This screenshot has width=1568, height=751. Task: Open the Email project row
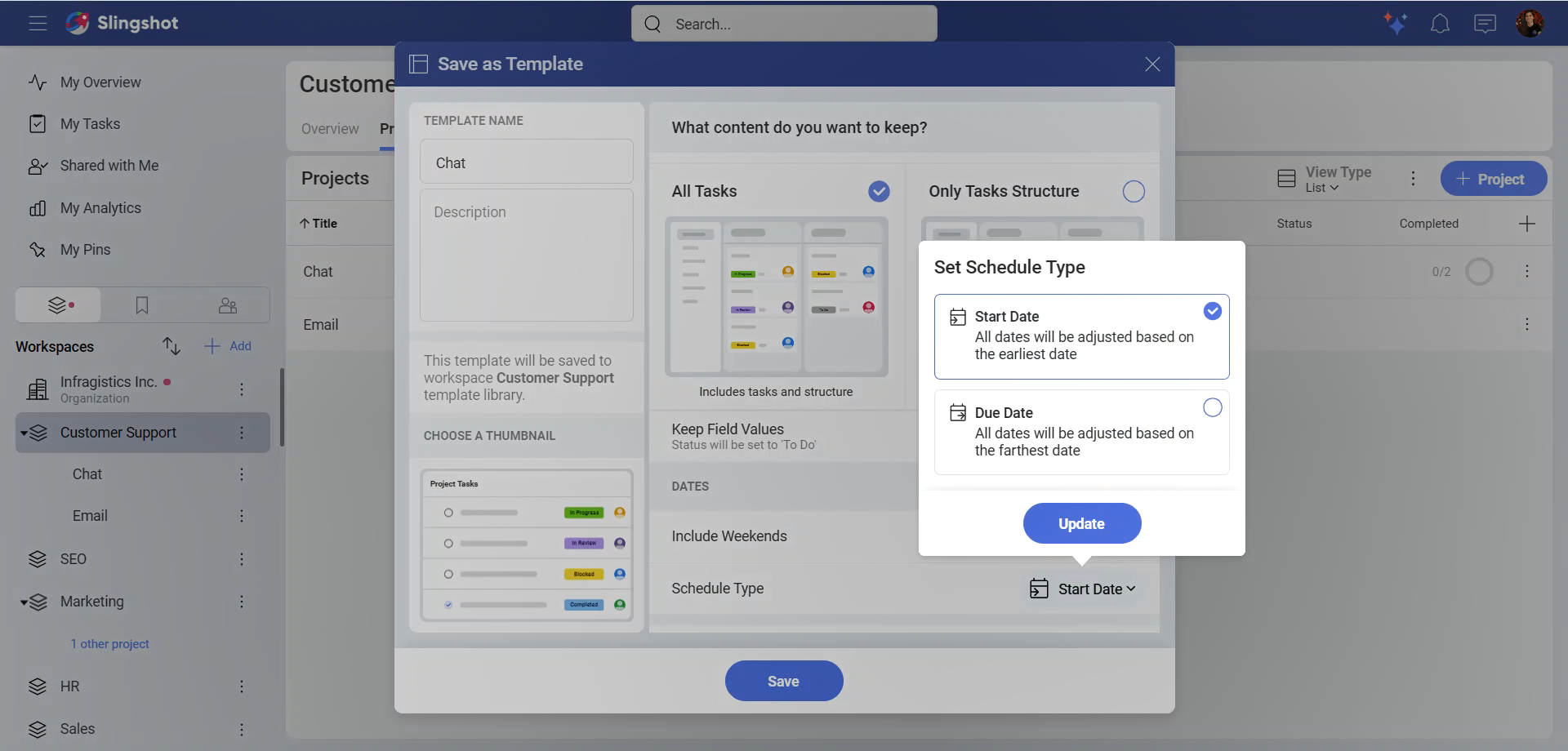[320, 325]
